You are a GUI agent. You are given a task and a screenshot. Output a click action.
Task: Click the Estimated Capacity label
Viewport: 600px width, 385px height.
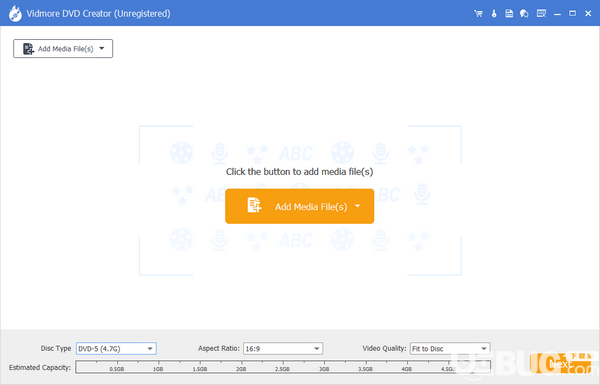(x=40, y=367)
